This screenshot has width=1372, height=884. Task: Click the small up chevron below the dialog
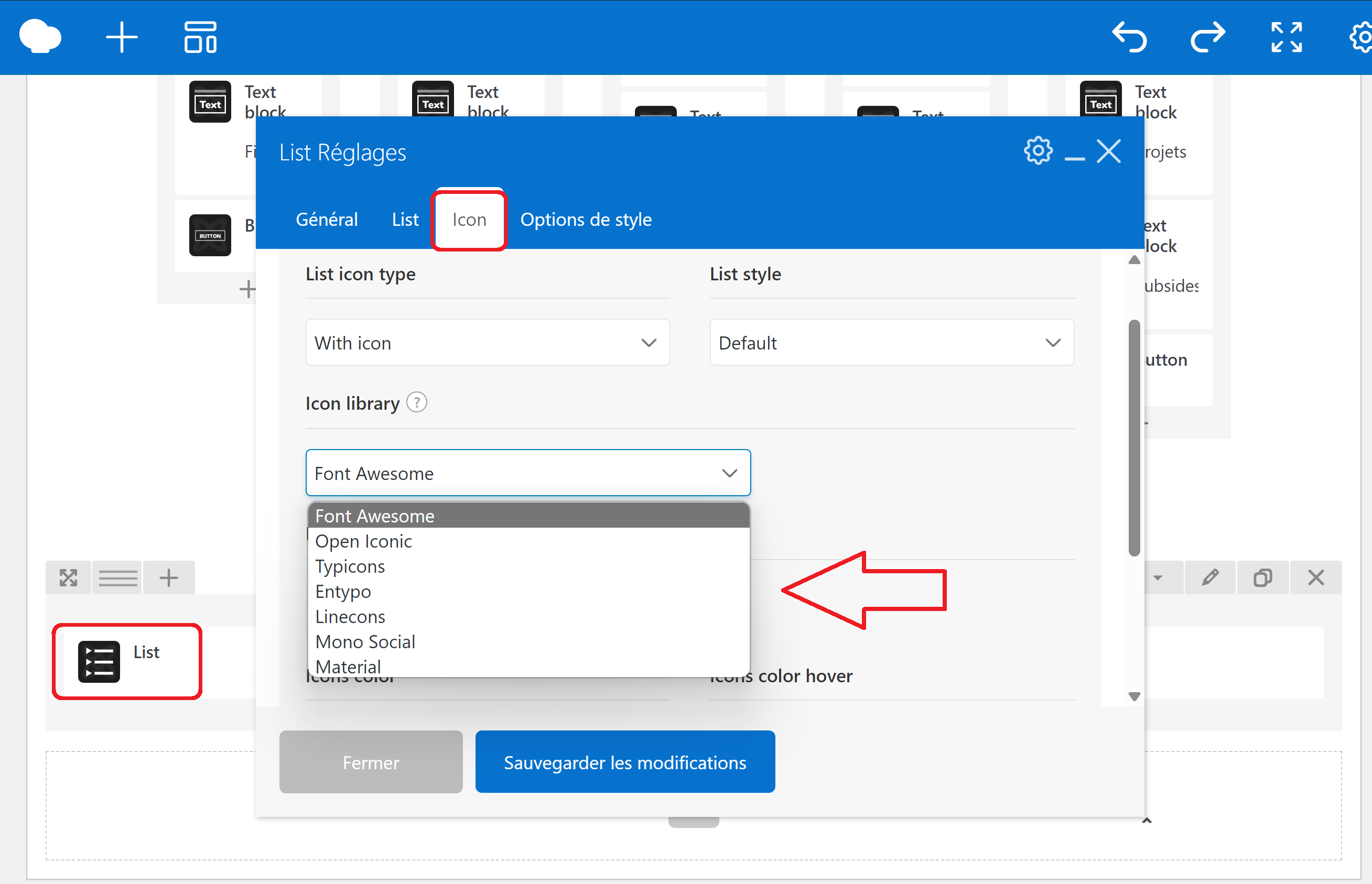pos(1146,820)
